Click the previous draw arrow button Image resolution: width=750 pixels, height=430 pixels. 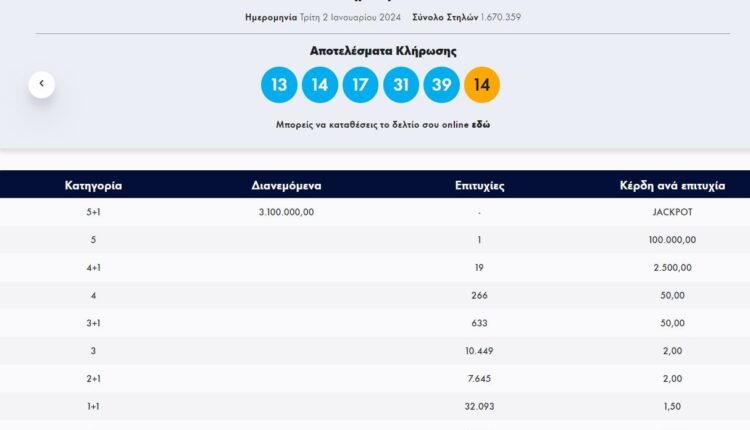pyautogui.click(x=41, y=84)
